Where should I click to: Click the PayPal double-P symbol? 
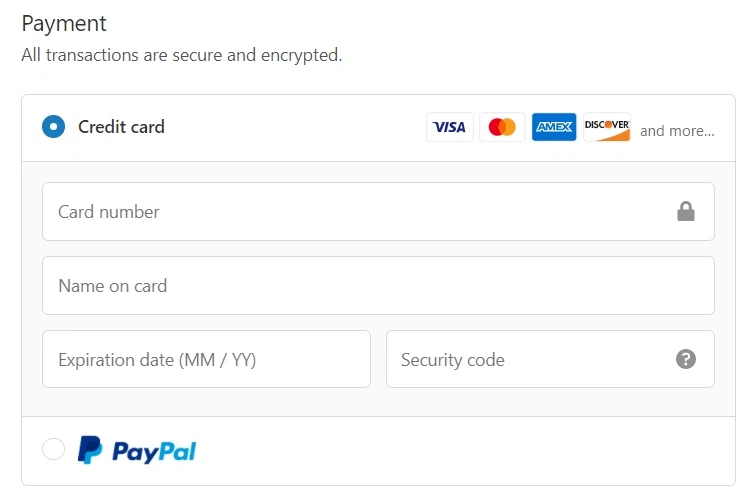point(90,450)
